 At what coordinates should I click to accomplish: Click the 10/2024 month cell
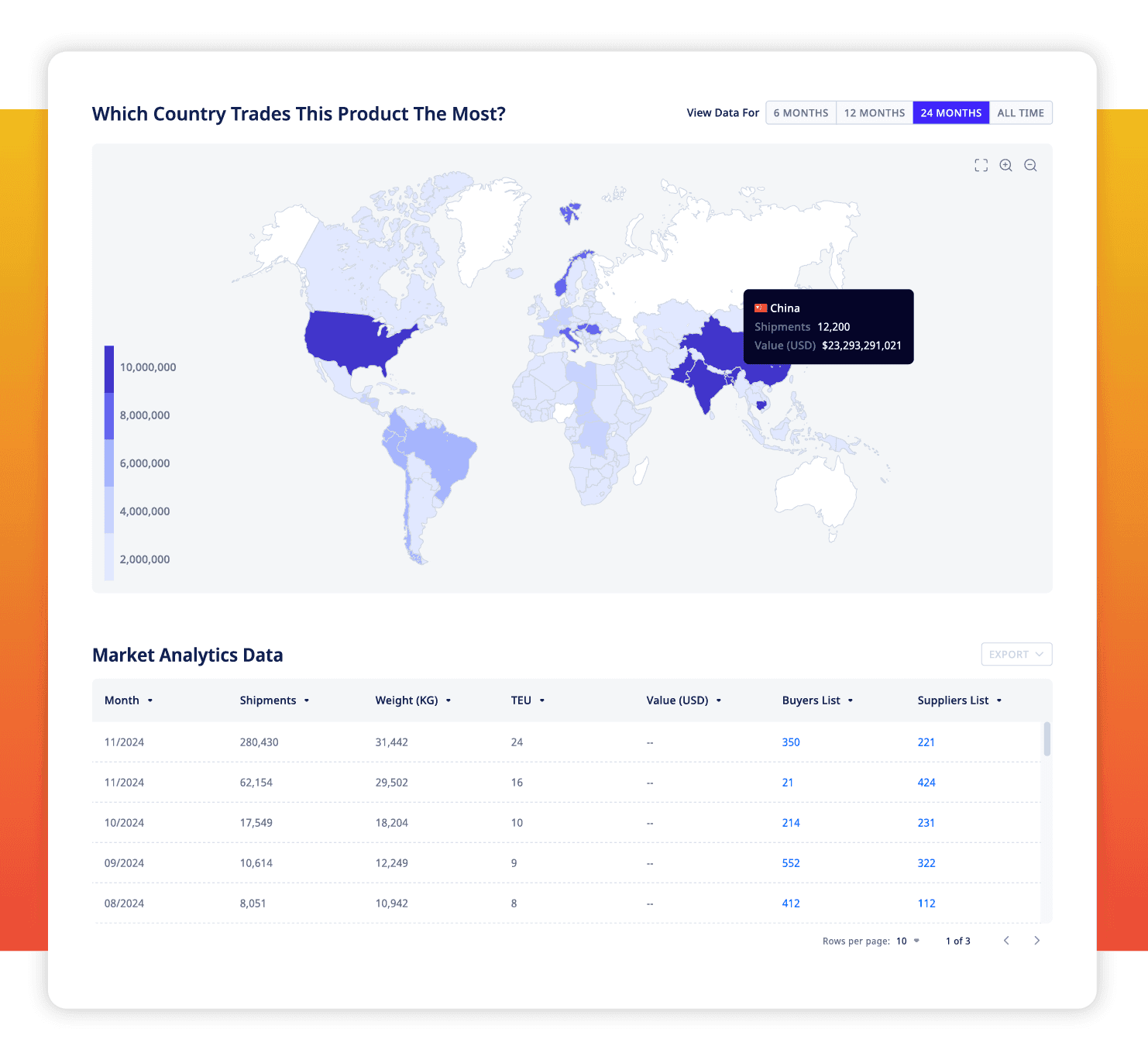click(124, 823)
